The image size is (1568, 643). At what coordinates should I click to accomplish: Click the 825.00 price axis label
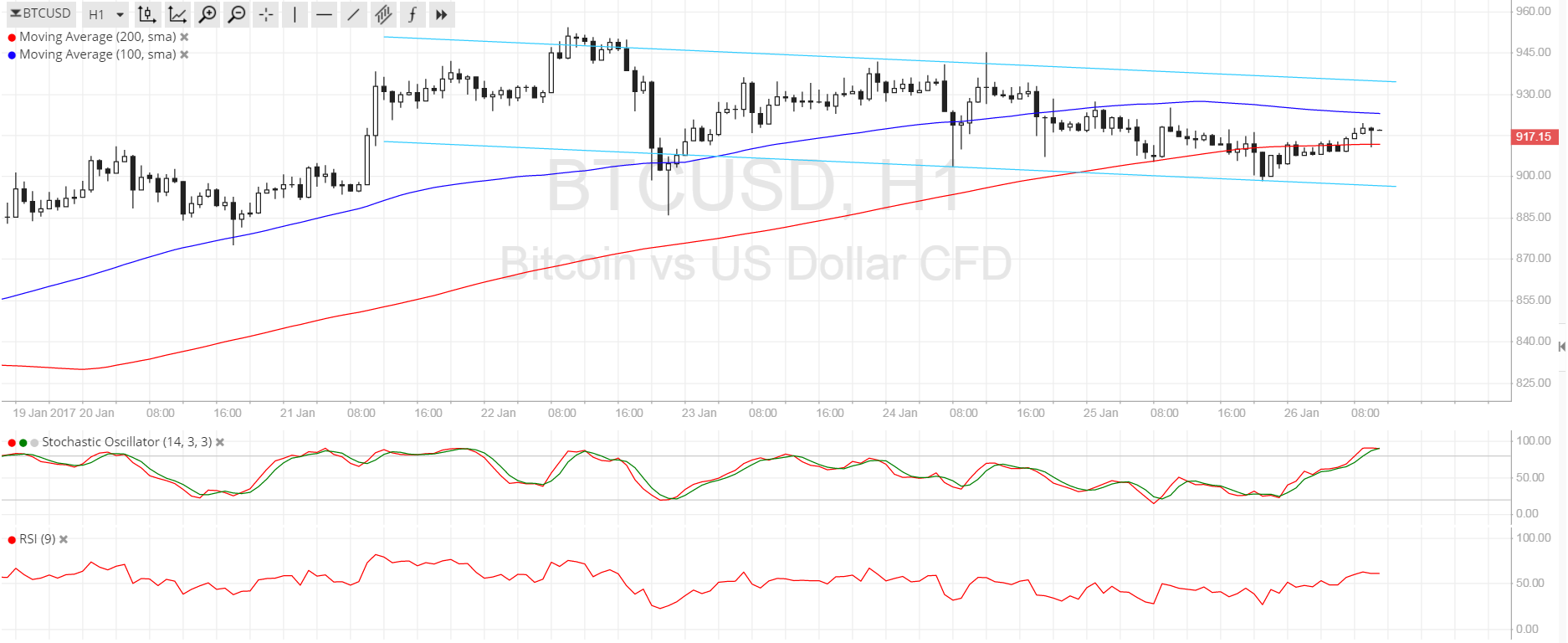point(1533,383)
